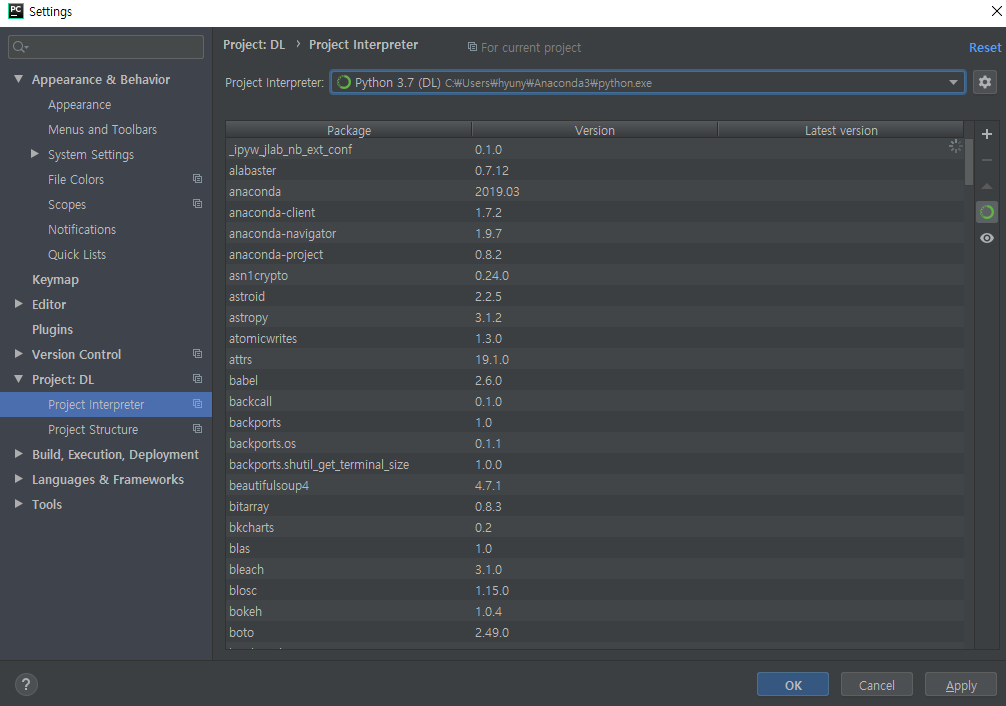Collapse the Project: DL section
The height and width of the screenshot is (706, 1006).
point(19,379)
